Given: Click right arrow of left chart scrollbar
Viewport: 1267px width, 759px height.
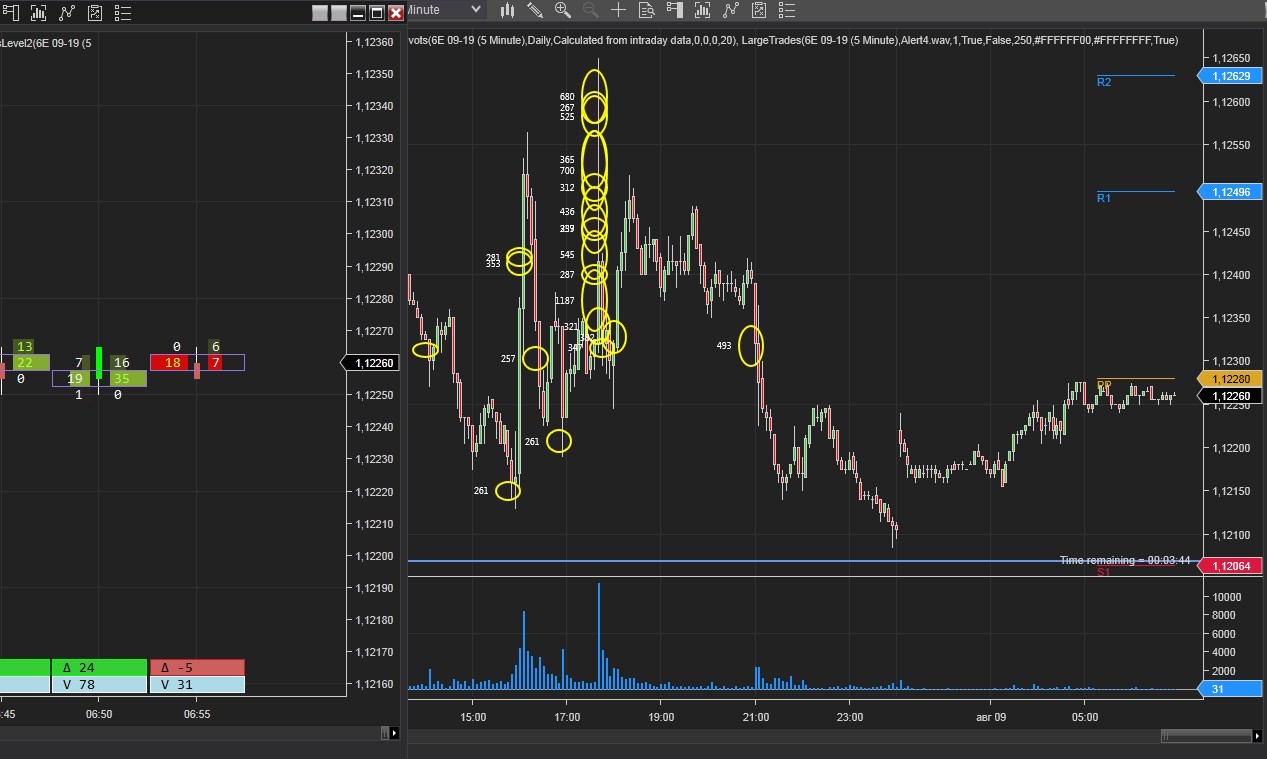Looking at the screenshot, I should point(394,733).
